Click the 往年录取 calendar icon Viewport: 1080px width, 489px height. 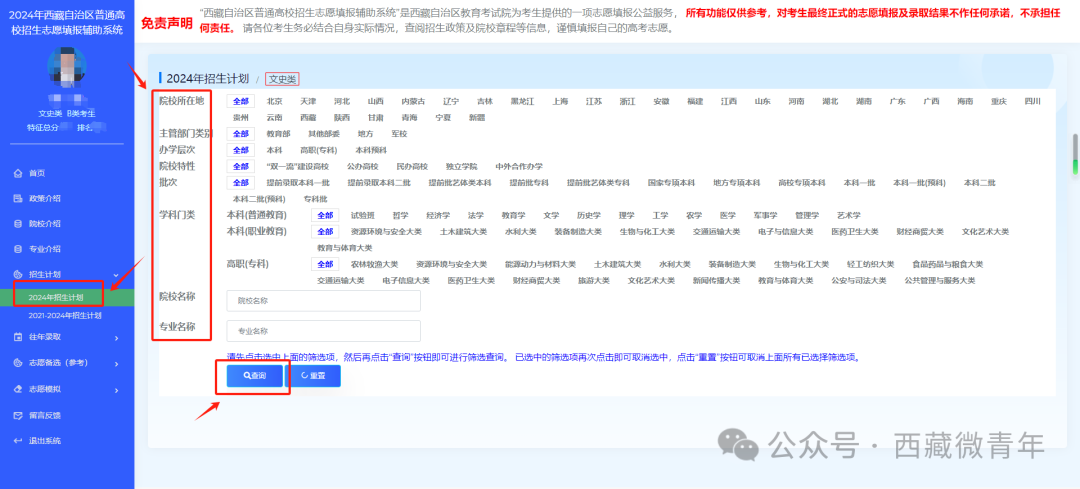pos(17,337)
